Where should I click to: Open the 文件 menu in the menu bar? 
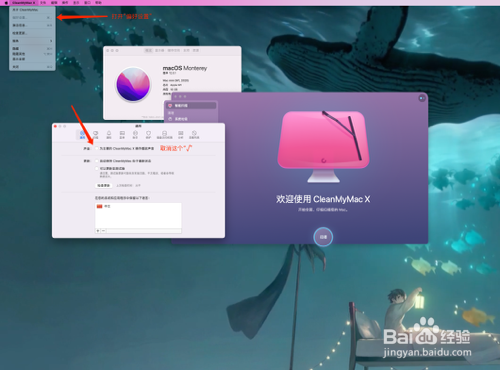click(43, 3)
